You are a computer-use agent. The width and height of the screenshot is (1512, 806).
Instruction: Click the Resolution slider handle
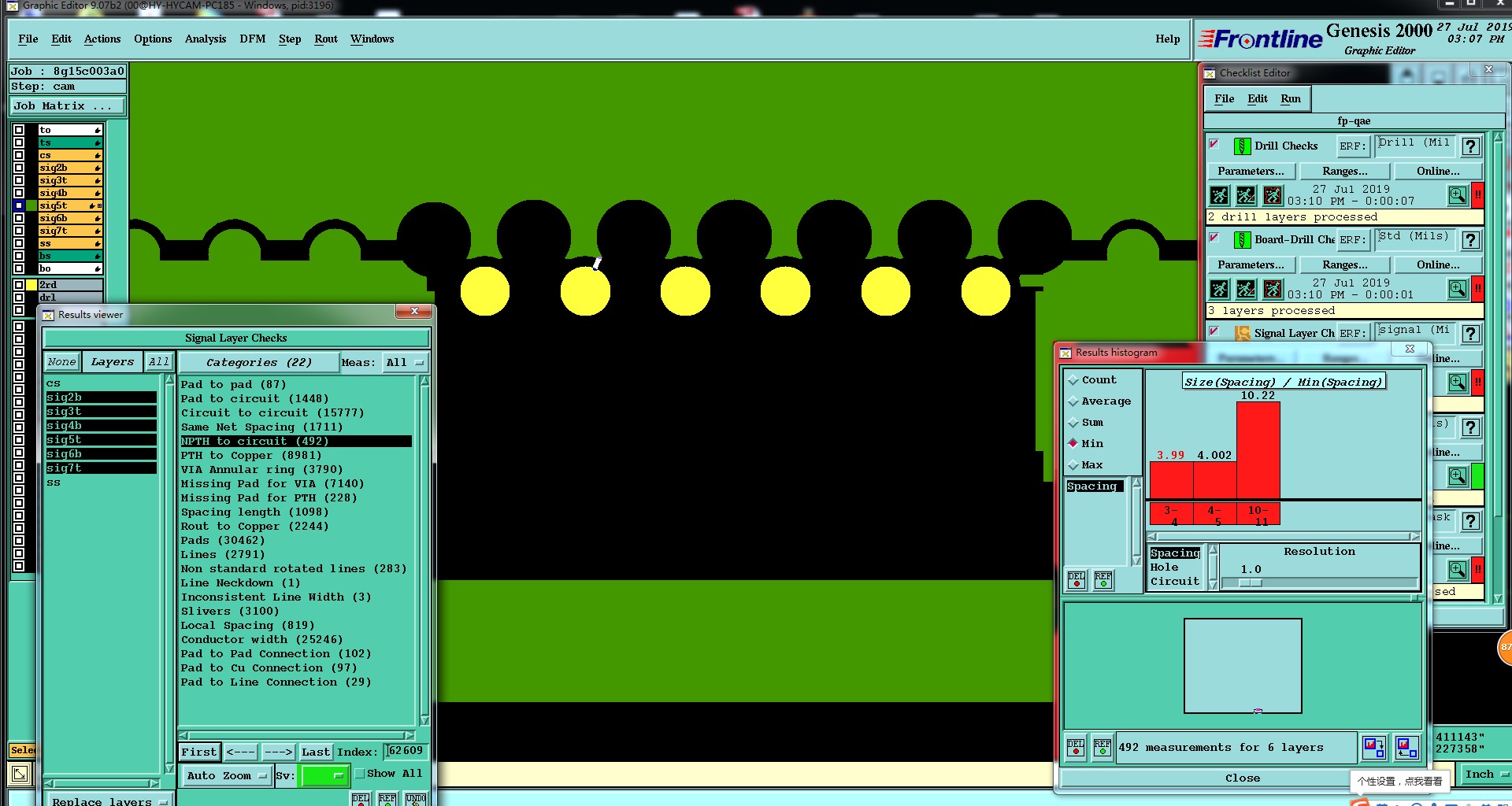point(1251,583)
